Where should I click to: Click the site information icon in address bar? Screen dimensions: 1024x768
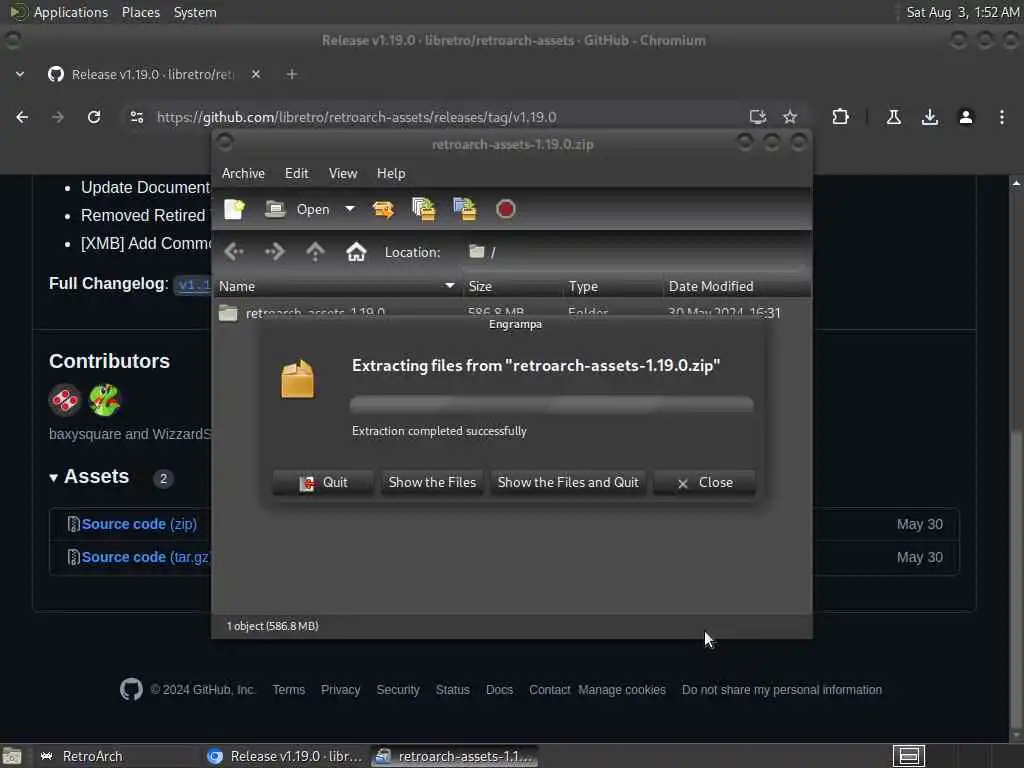pyautogui.click(x=136, y=117)
